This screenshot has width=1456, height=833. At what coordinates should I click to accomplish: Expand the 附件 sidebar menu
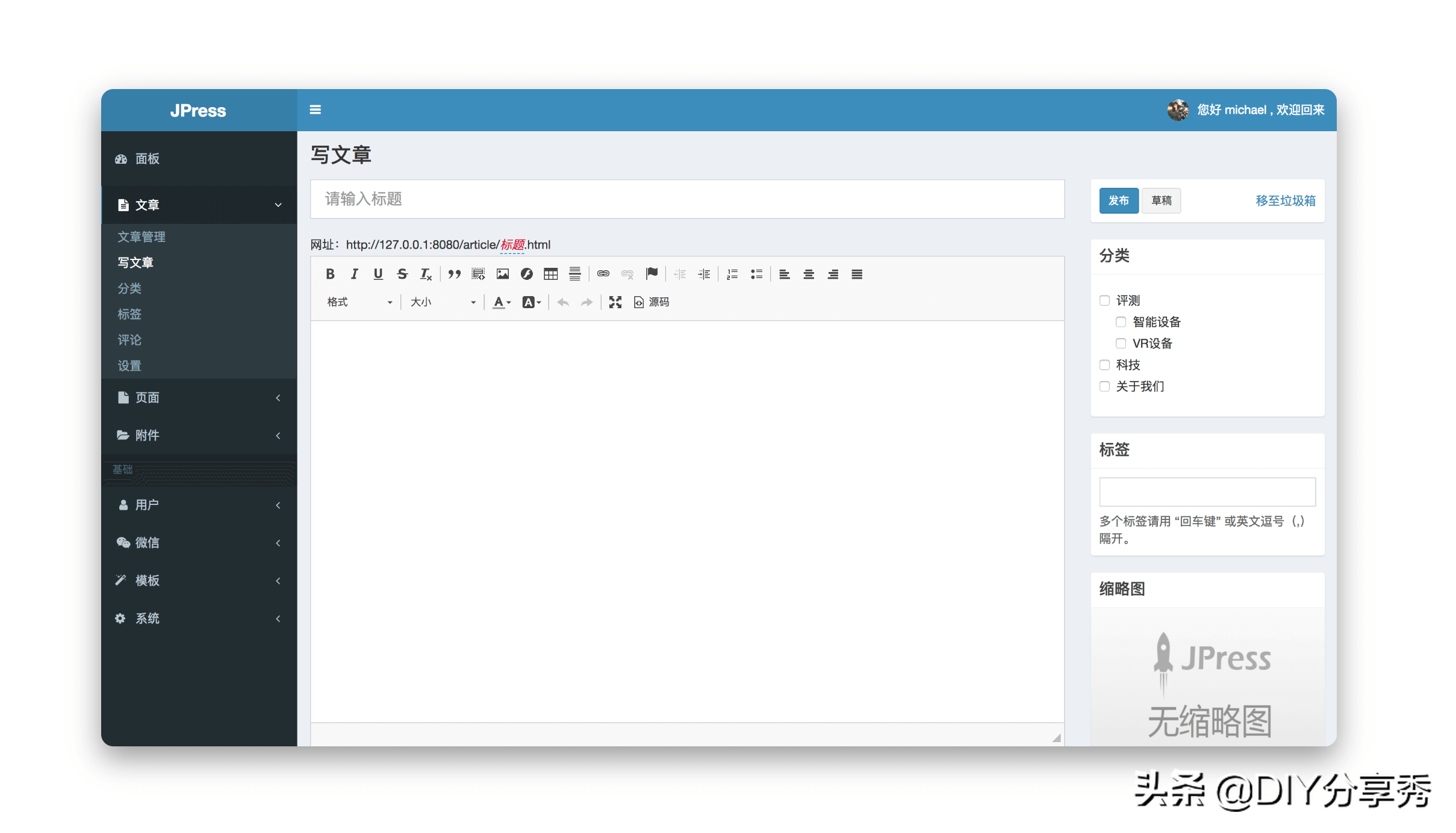click(x=199, y=436)
